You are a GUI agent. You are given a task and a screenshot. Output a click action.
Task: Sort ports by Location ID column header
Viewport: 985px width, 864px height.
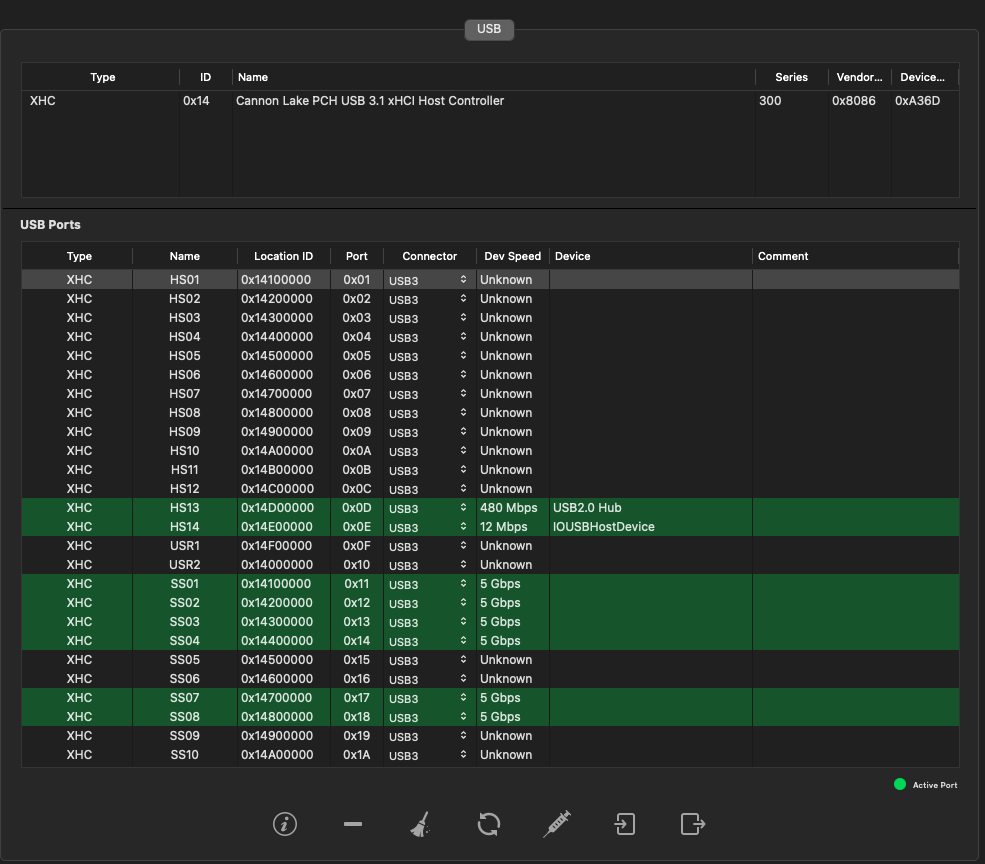pyautogui.click(x=283, y=256)
